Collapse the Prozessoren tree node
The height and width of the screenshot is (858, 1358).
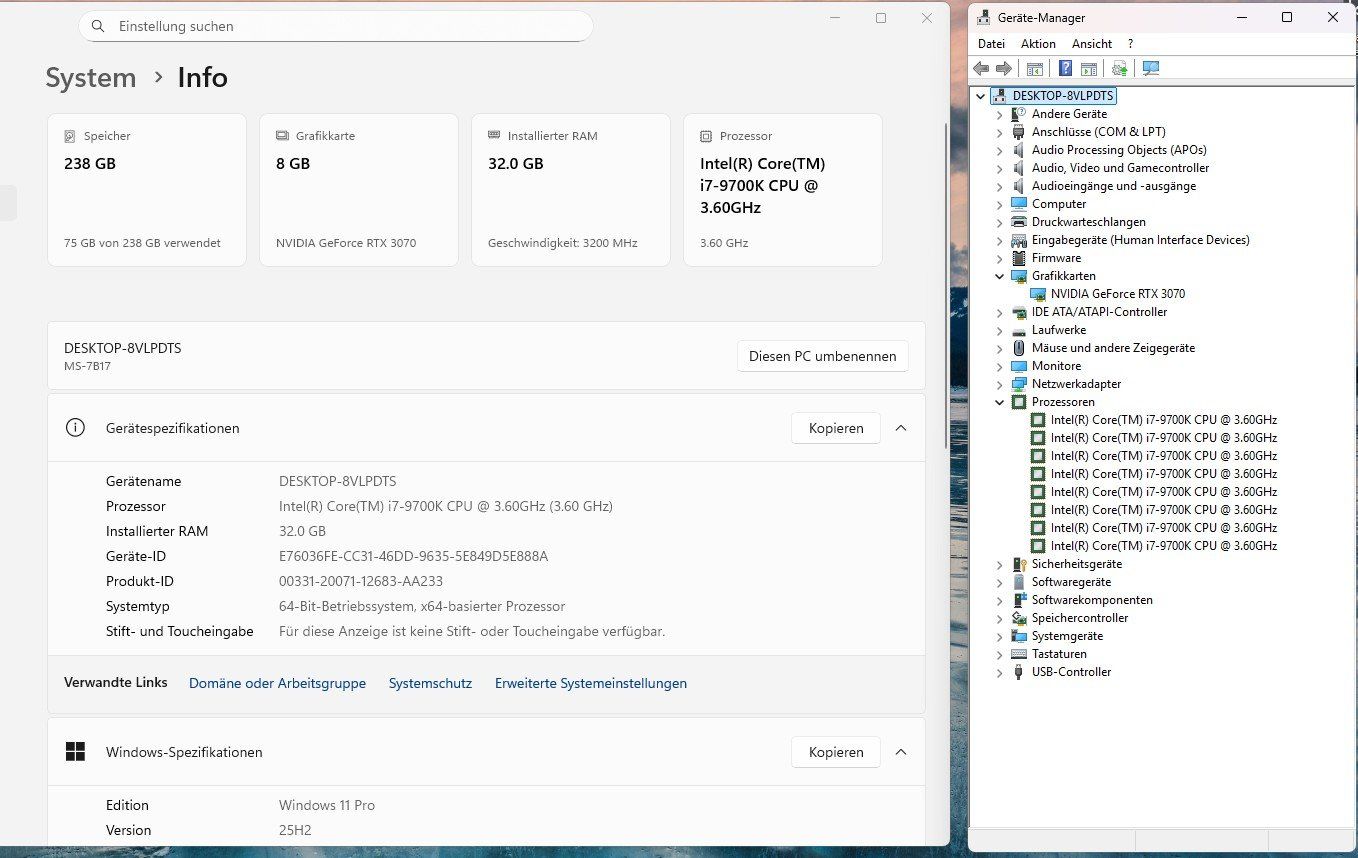(999, 402)
